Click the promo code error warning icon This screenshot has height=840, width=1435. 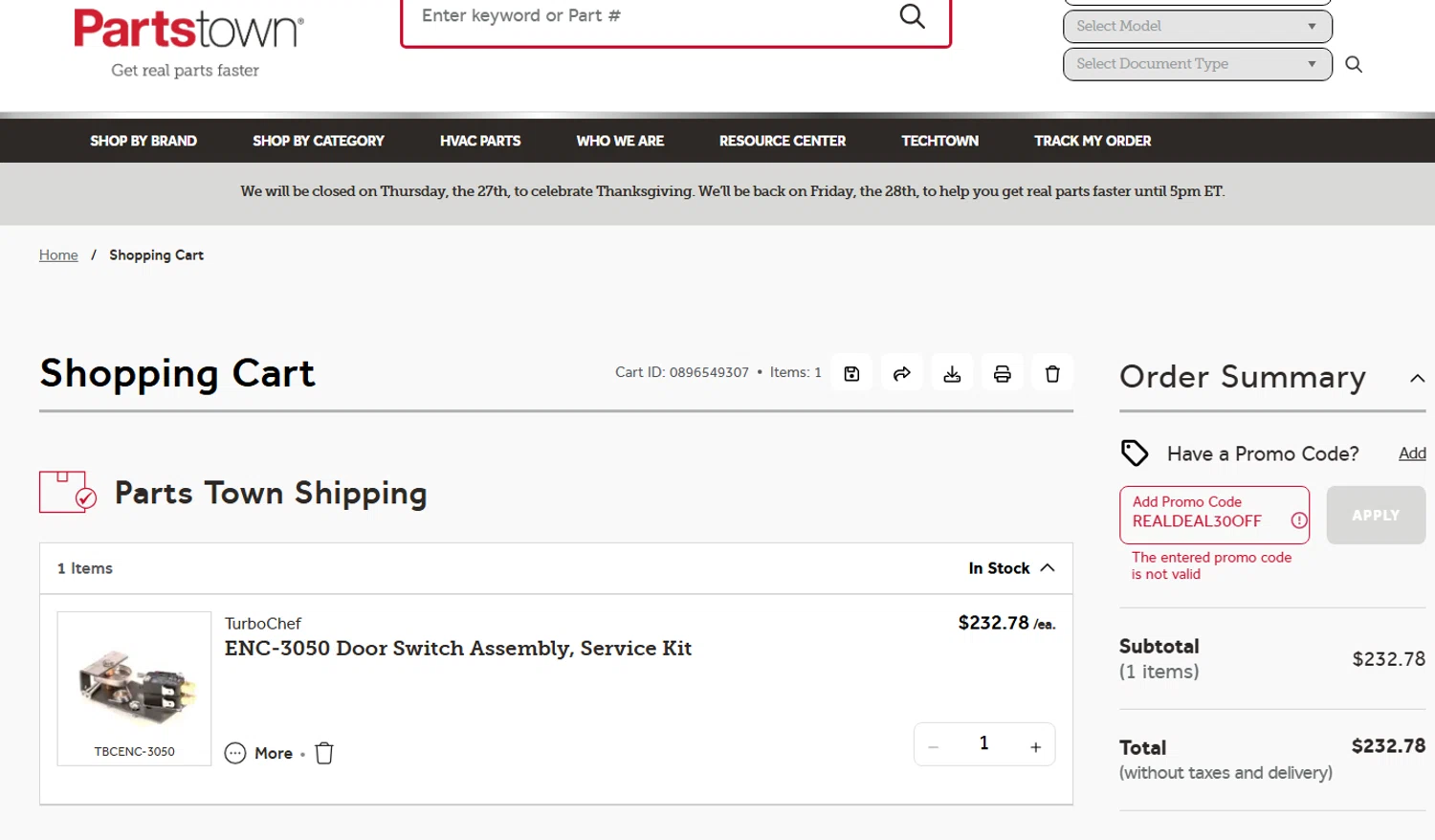1298,520
